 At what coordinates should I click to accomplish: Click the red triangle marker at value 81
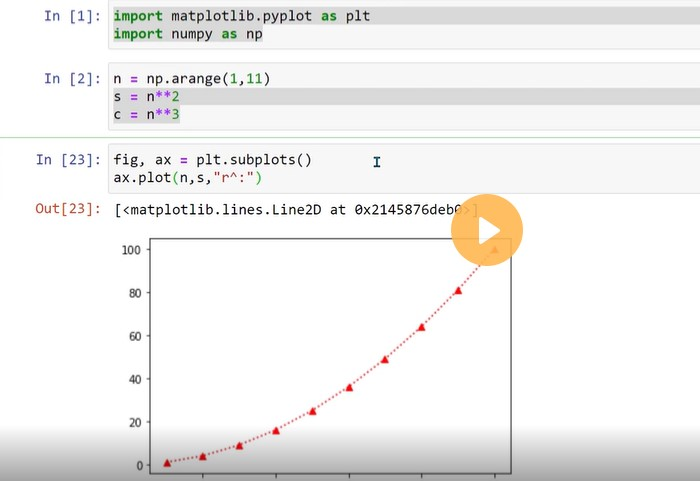click(458, 291)
